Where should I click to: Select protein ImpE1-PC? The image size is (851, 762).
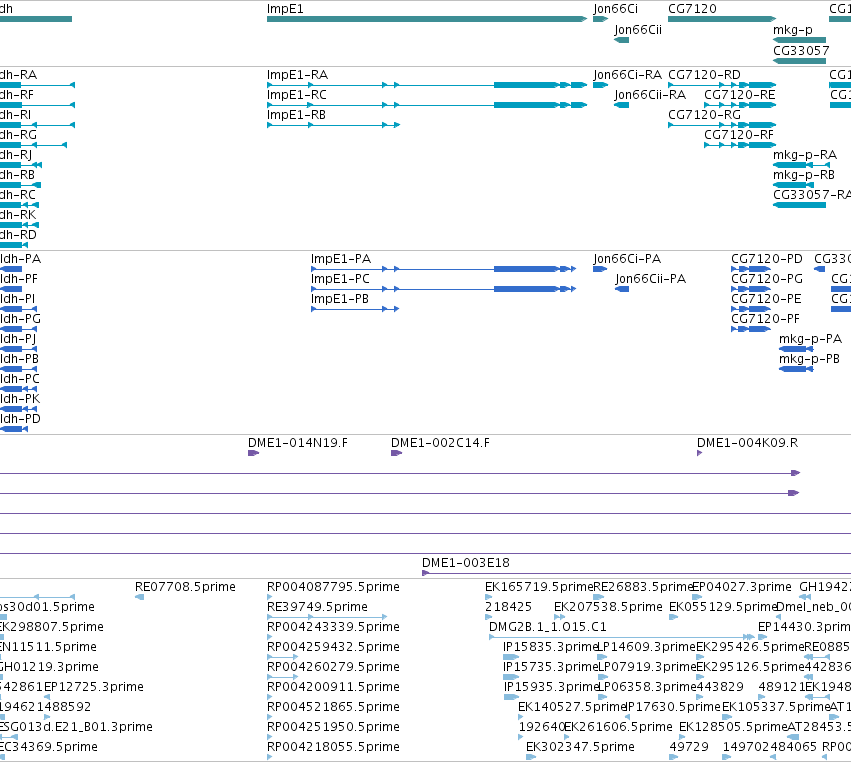click(x=340, y=278)
